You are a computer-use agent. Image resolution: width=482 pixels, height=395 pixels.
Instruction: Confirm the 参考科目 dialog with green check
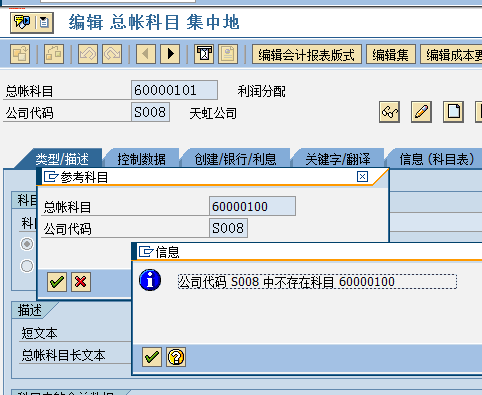(57, 282)
